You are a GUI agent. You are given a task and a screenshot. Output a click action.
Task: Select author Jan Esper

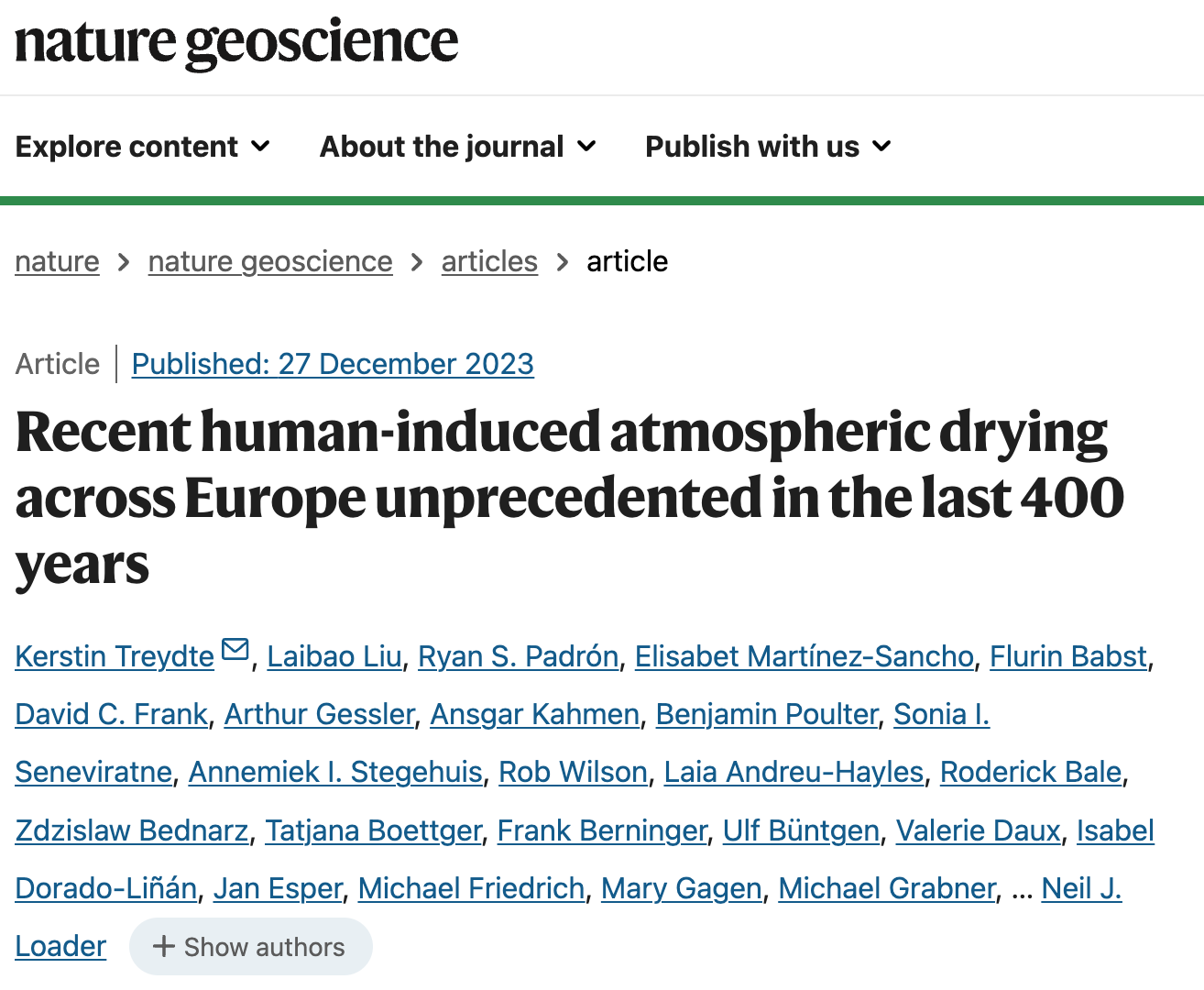click(278, 888)
